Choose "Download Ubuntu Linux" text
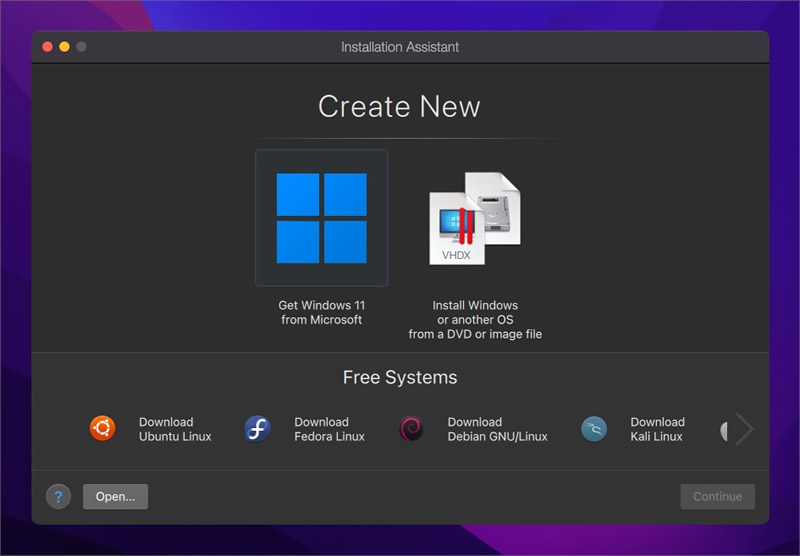 (x=175, y=429)
